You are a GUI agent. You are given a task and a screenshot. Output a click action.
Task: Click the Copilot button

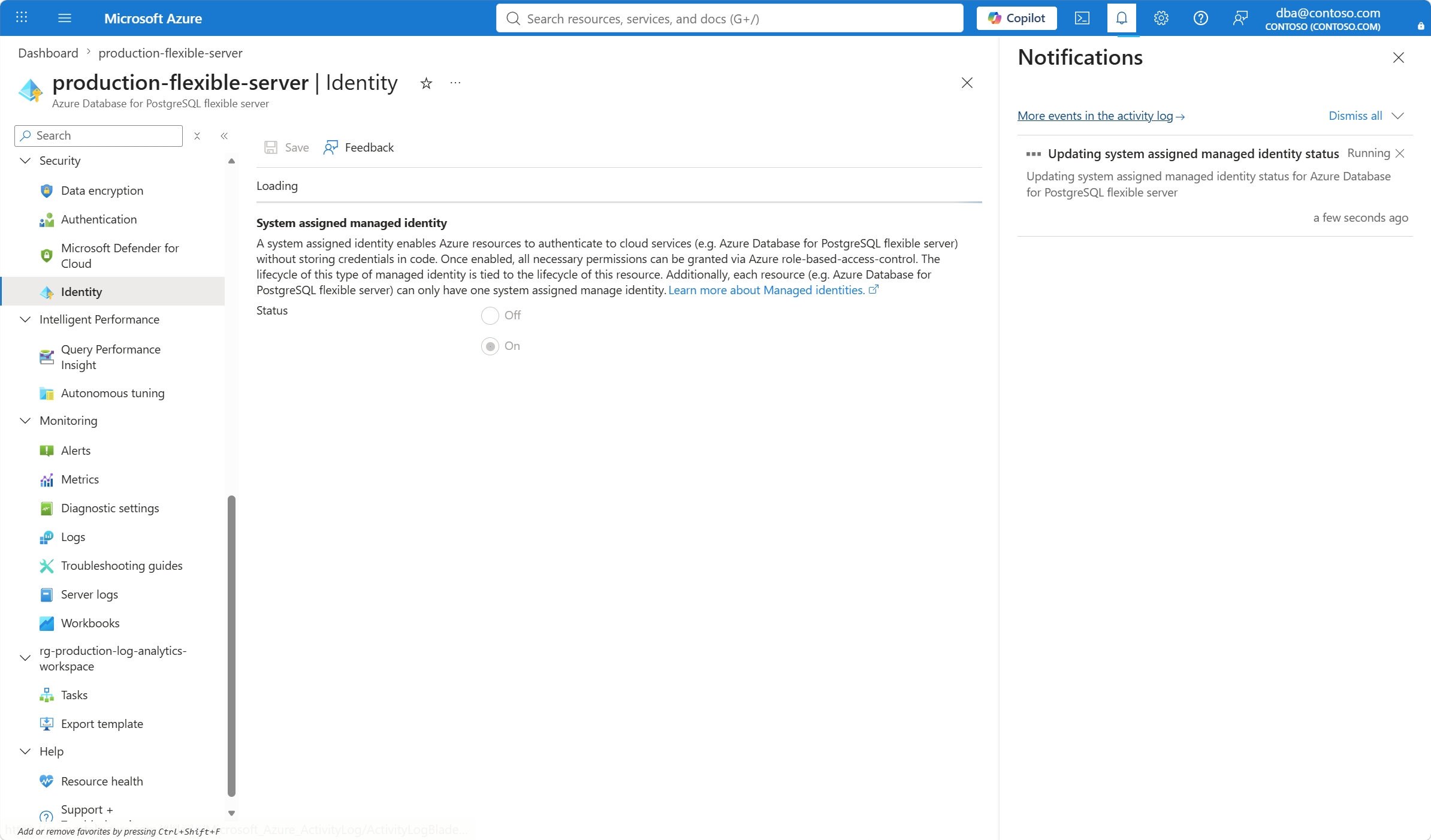(1016, 18)
